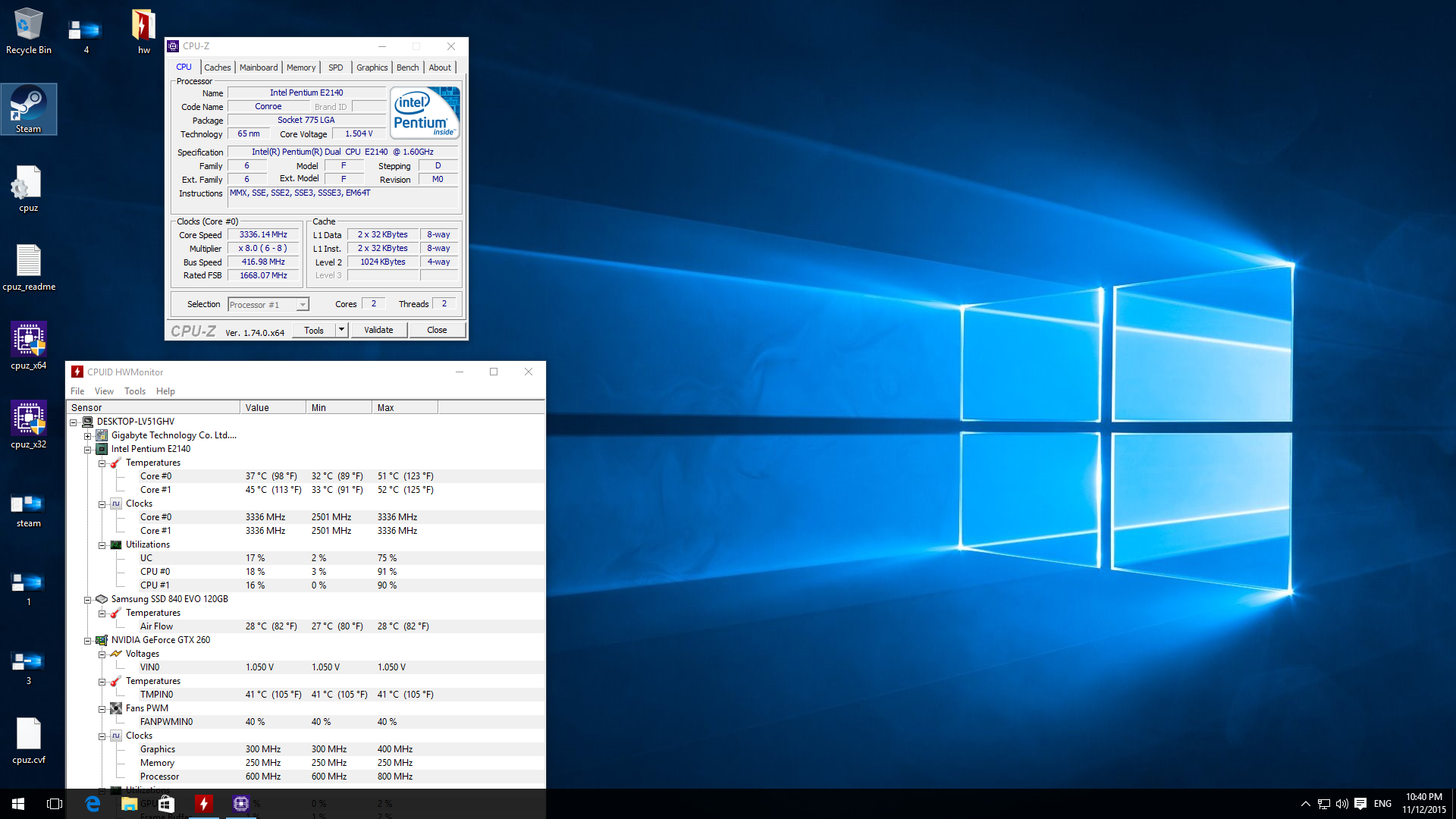Screen dimensions: 1456x819
Task: Collapse the Samsung SSD 840 EVO node
Action: (x=88, y=600)
